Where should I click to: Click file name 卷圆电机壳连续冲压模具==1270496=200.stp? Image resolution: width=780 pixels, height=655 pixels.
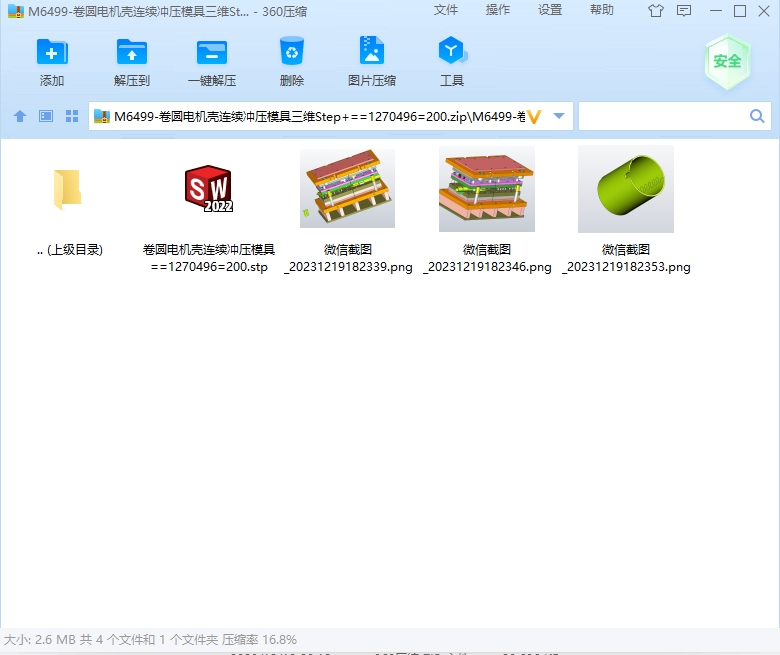[x=209, y=258]
